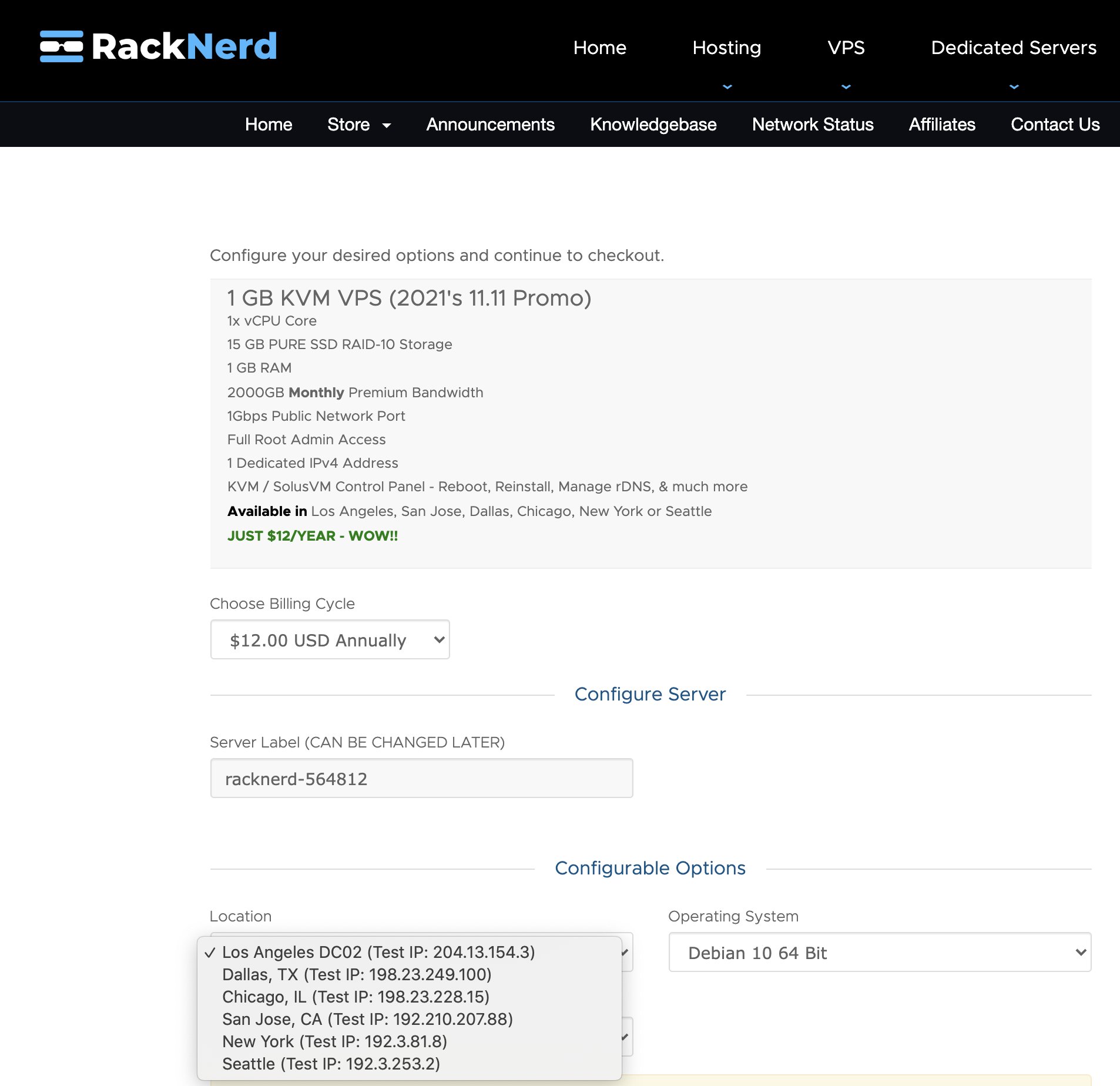Go to Home in secondary navbar
The width and height of the screenshot is (1120, 1086).
[269, 125]
